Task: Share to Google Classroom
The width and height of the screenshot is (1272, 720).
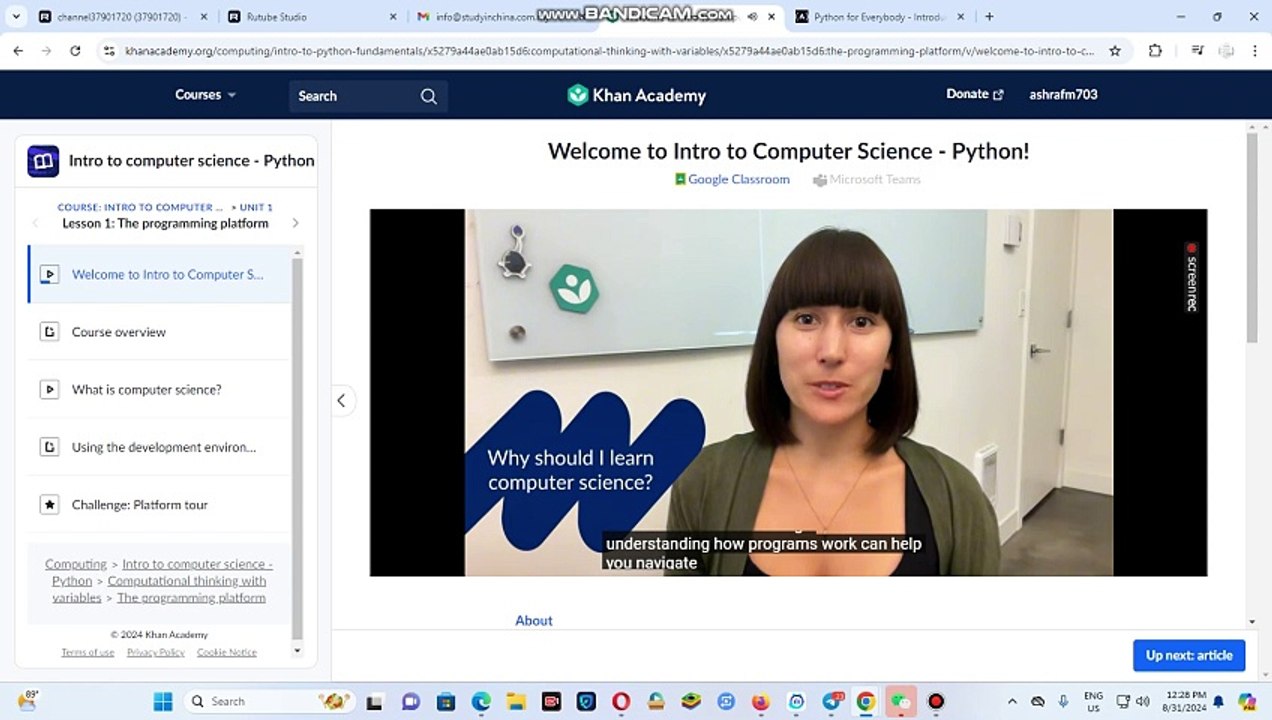Action: (732, 179)
